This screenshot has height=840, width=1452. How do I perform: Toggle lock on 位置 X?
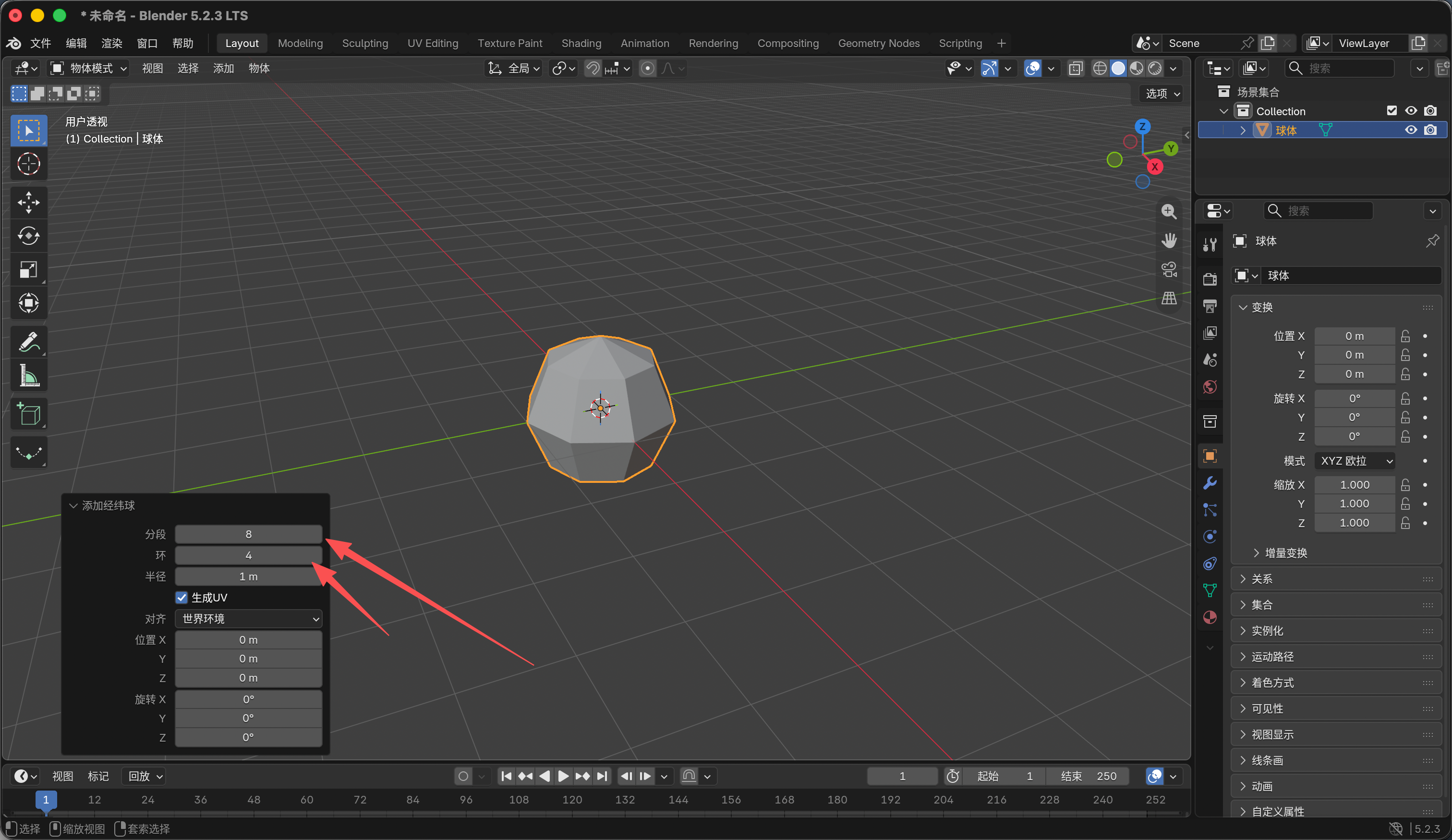[1405, 336]
